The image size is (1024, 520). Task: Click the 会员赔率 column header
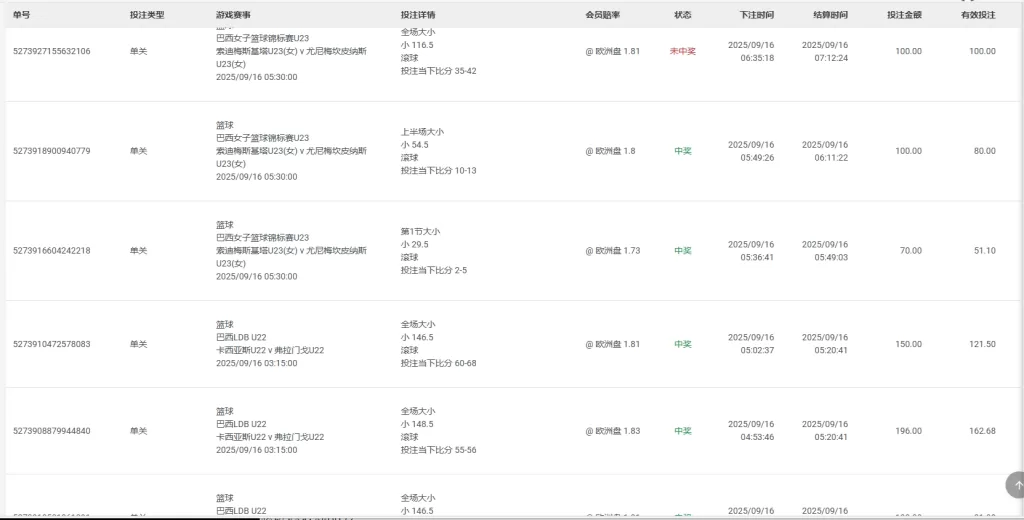(x=602, y=15)
